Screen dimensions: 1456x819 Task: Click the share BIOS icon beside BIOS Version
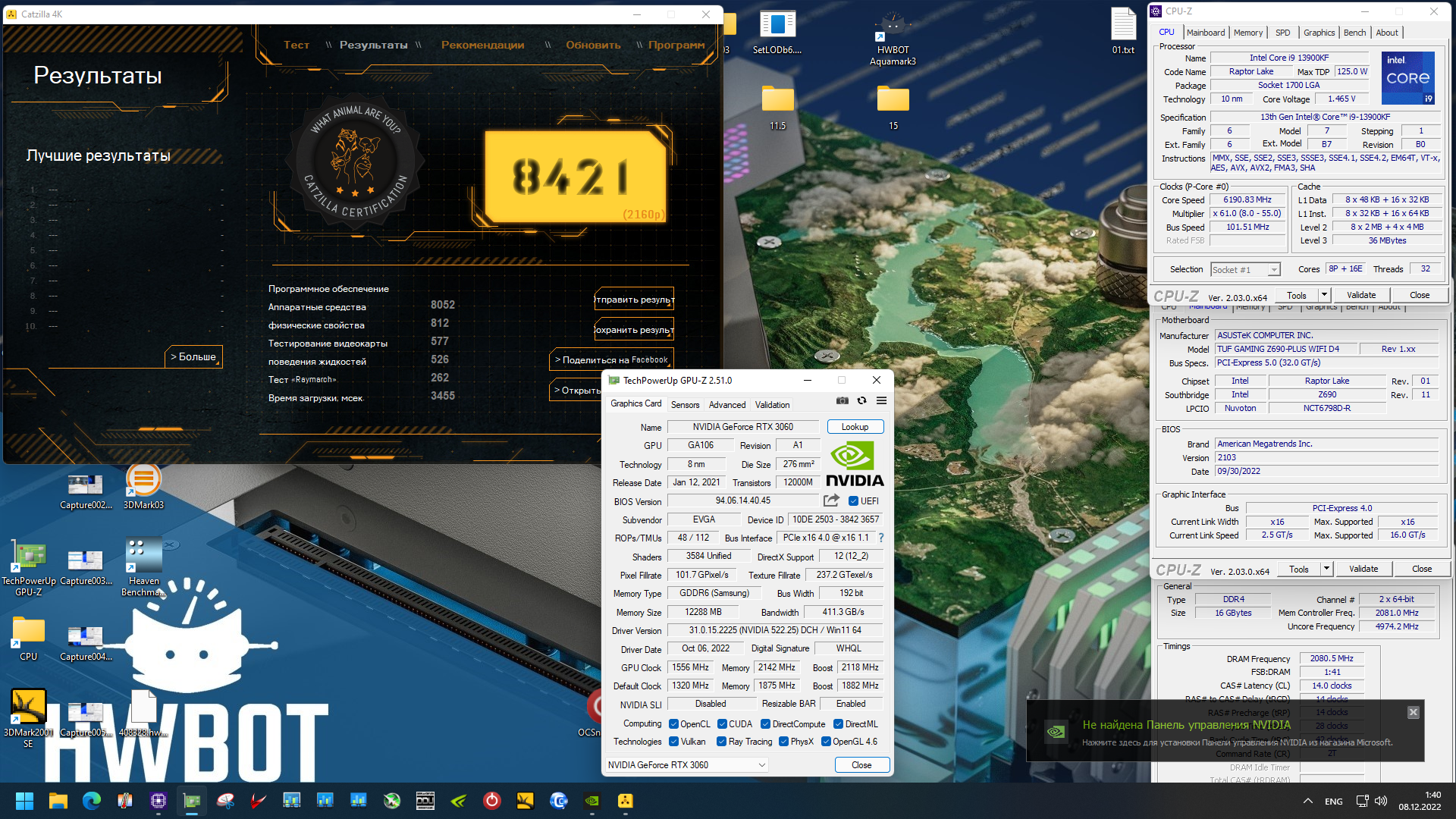tap(831, 500)
